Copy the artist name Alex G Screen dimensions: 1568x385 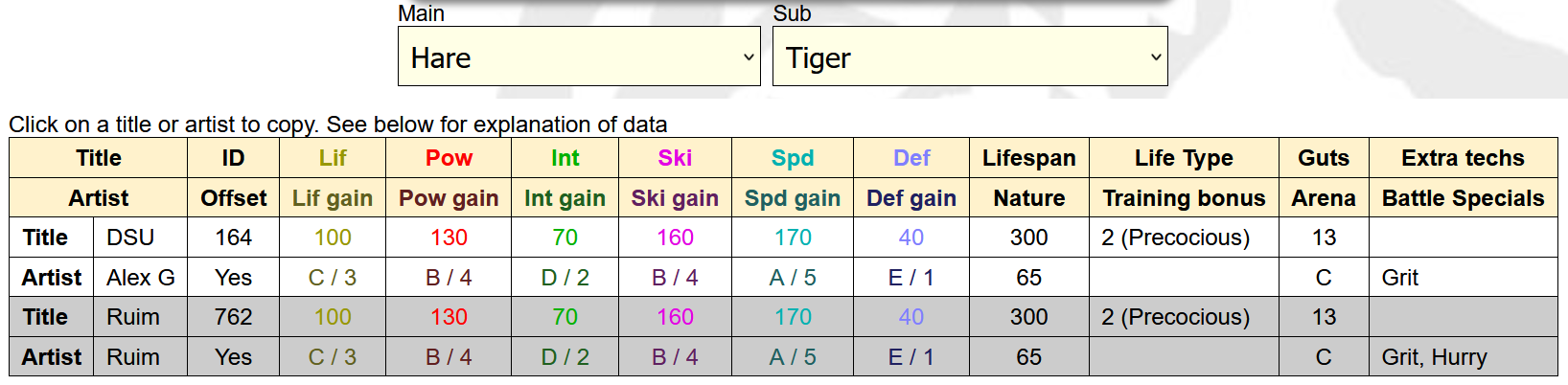[140, 278]
